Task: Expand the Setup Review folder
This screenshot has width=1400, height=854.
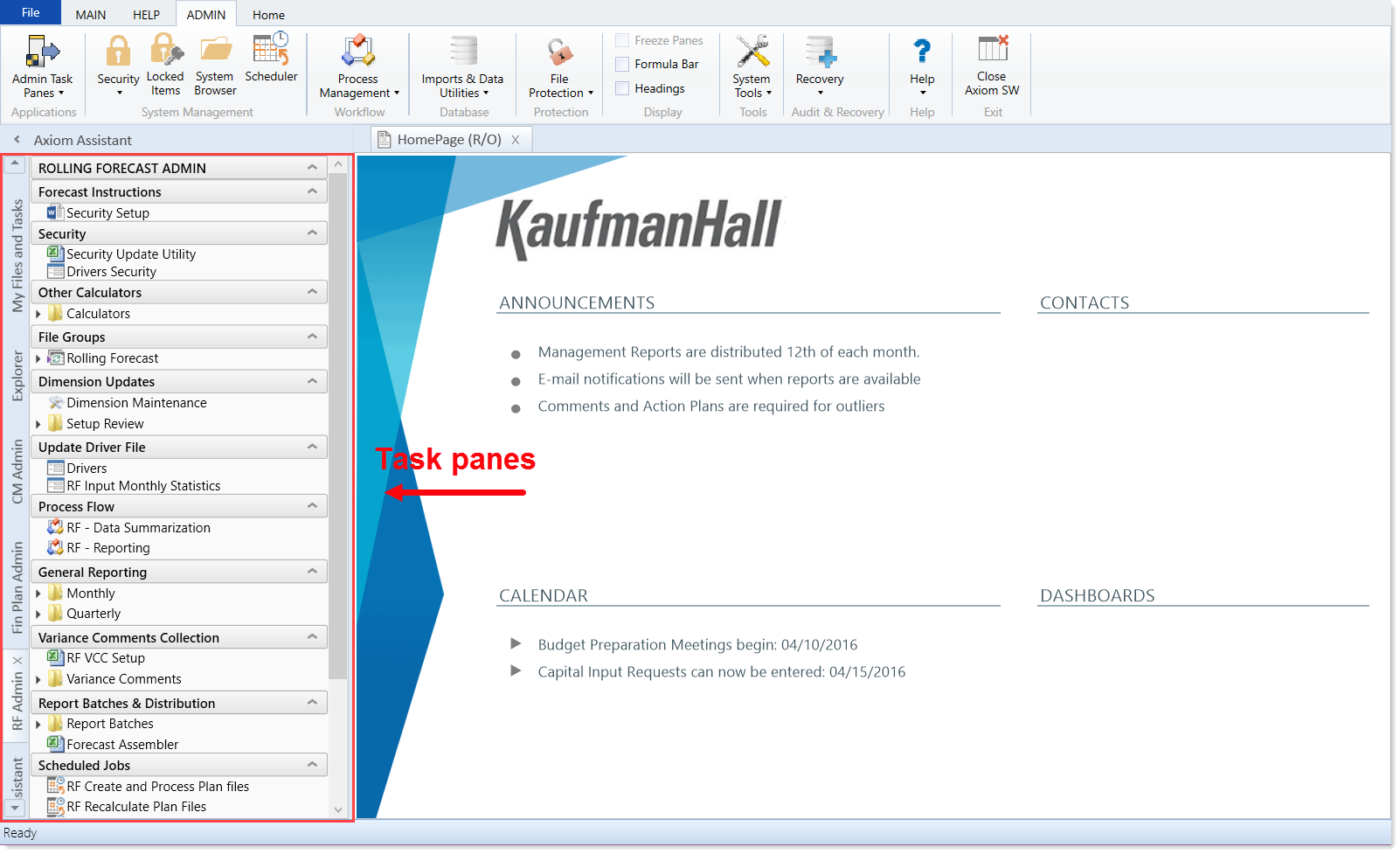Action: (38, 424)
